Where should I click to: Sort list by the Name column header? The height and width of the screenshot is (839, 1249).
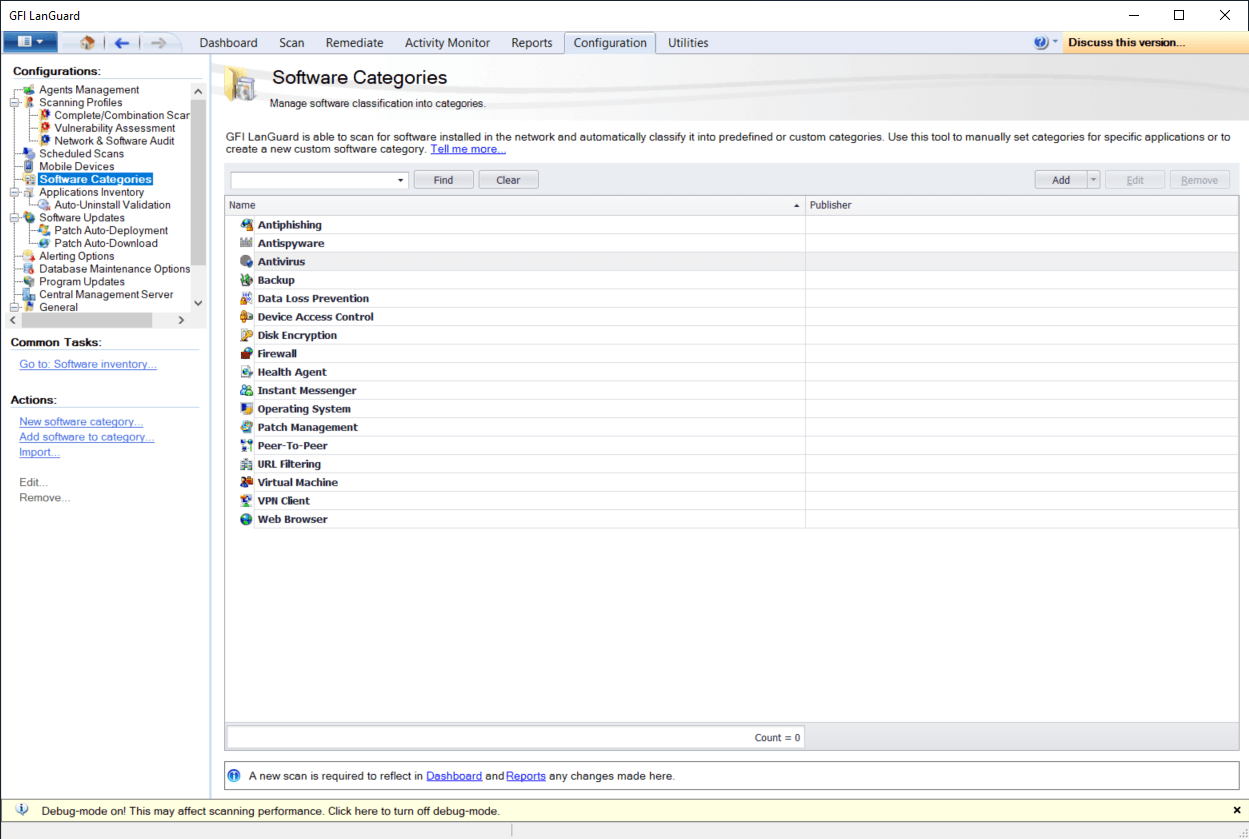click(515, 205)
